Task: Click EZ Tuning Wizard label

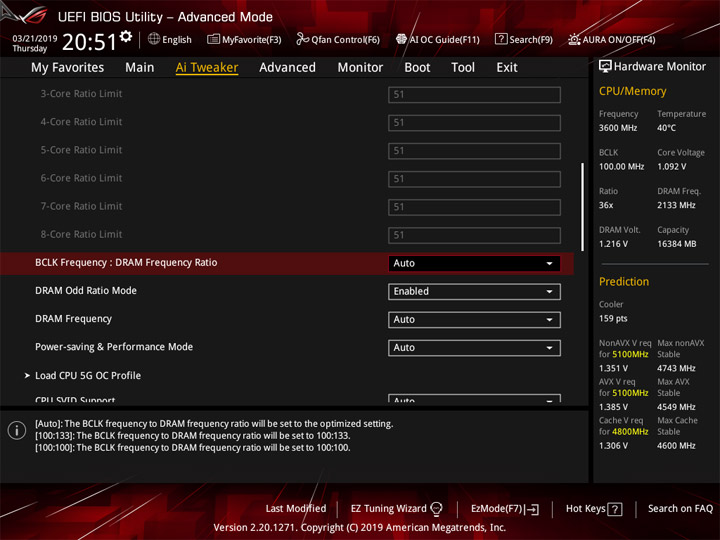Action: point(388,508)
